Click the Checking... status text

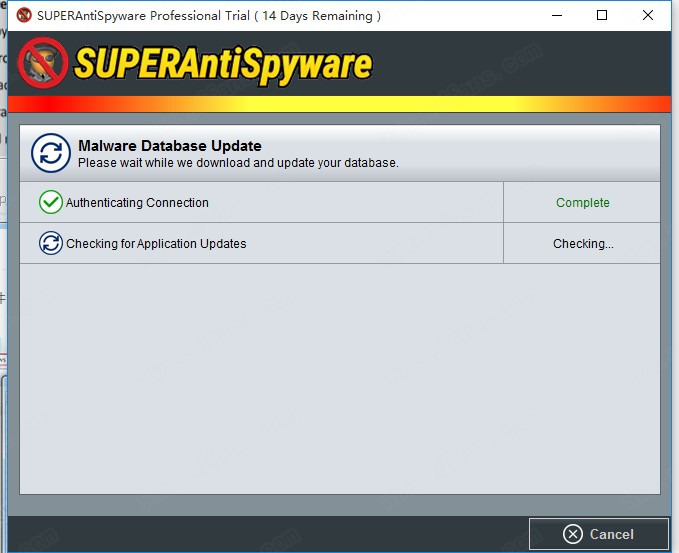[583, 243]
